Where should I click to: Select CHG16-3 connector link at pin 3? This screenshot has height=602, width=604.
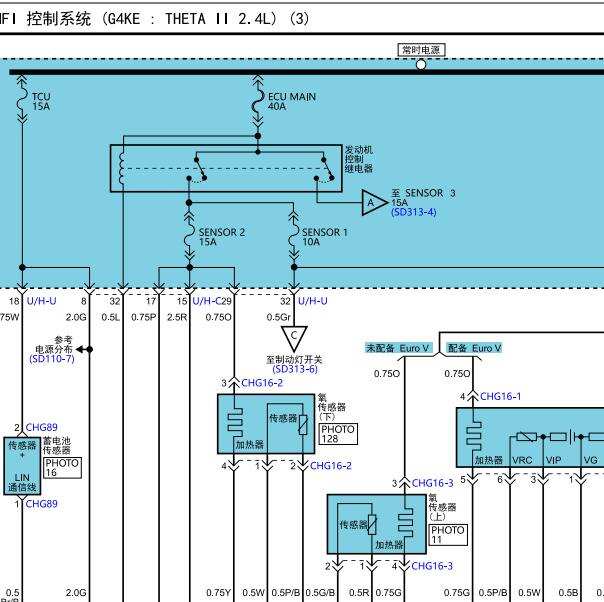point(433,483)
